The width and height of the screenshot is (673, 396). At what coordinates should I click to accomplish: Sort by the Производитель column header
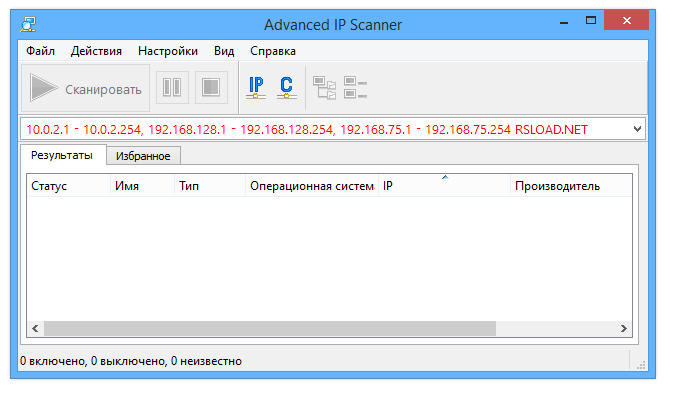pos(571,186)
